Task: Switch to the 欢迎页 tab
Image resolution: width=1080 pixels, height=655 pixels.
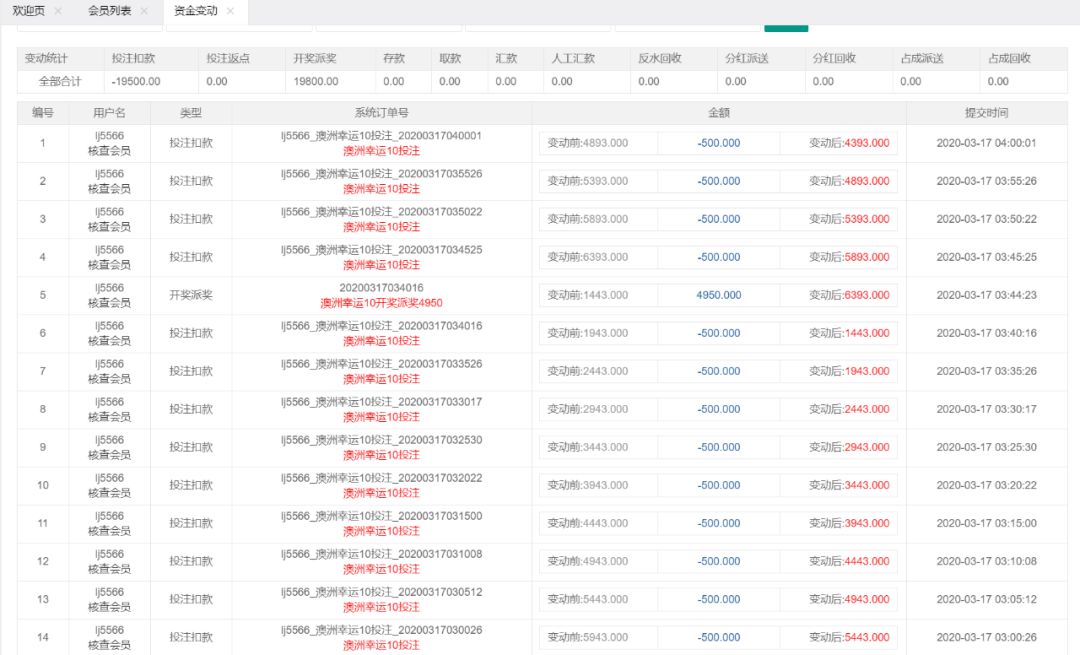Action: pos(28,11)
